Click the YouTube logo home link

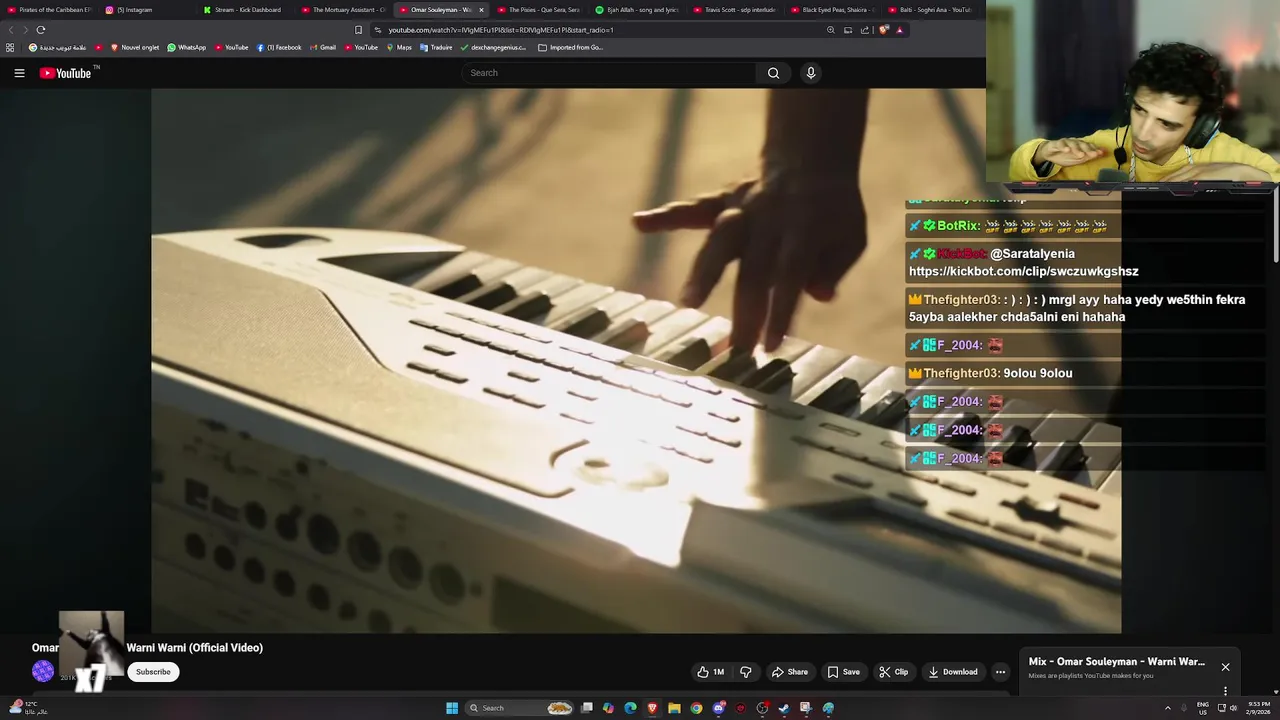tap(65, 73)
